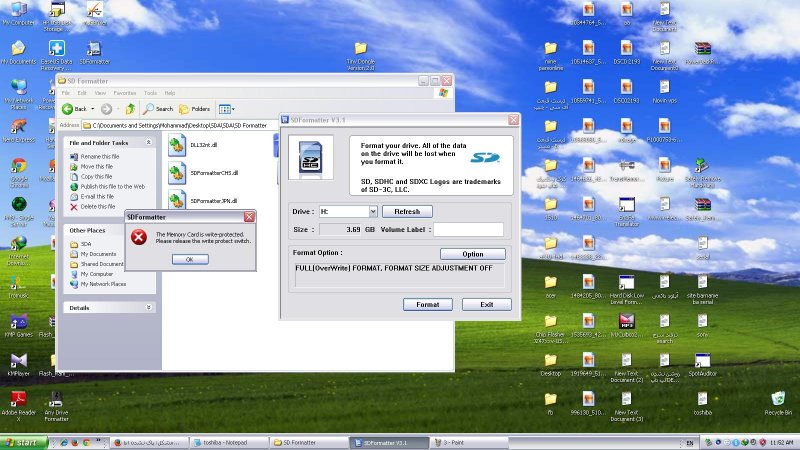Screen dimensions: 800x450
Task: Click Move this file link
Action: coord(96,166)
